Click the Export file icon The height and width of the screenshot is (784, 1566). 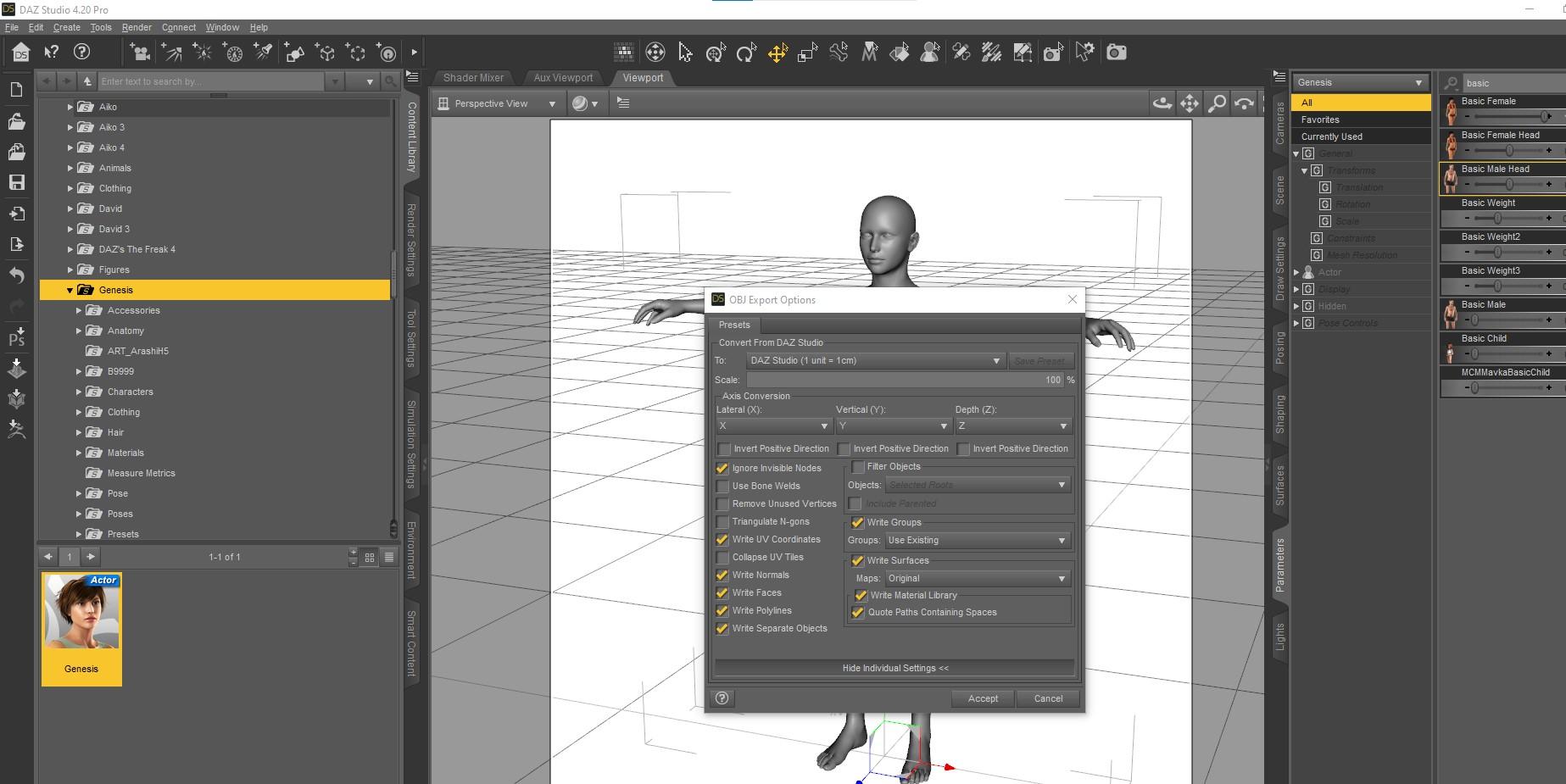[16, 244]
